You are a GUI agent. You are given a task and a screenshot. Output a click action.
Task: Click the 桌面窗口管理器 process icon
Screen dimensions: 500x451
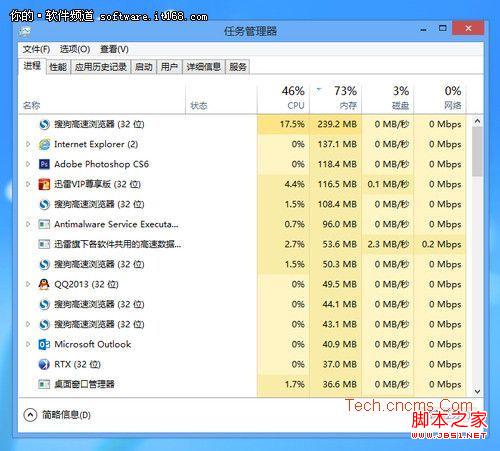point(44,384)
